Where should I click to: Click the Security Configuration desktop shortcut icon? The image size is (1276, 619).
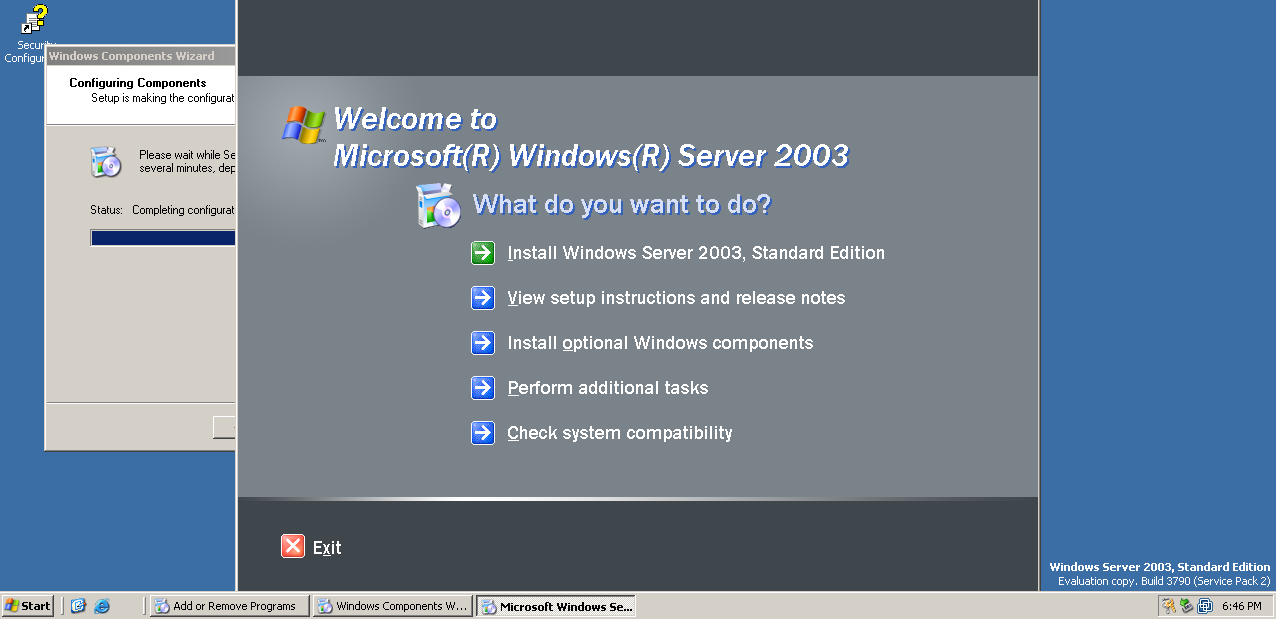pyautogui.click(x=35, y=20)
